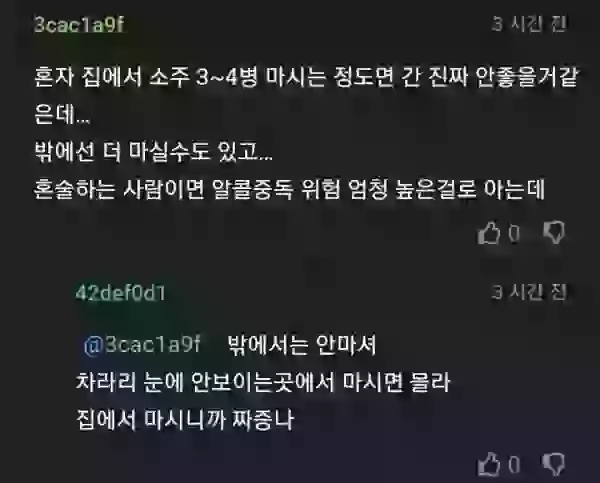Viewport: 600px width, 483px height.
Task: Click the like count on 3cac1a9f's comment
Action: 514,233
